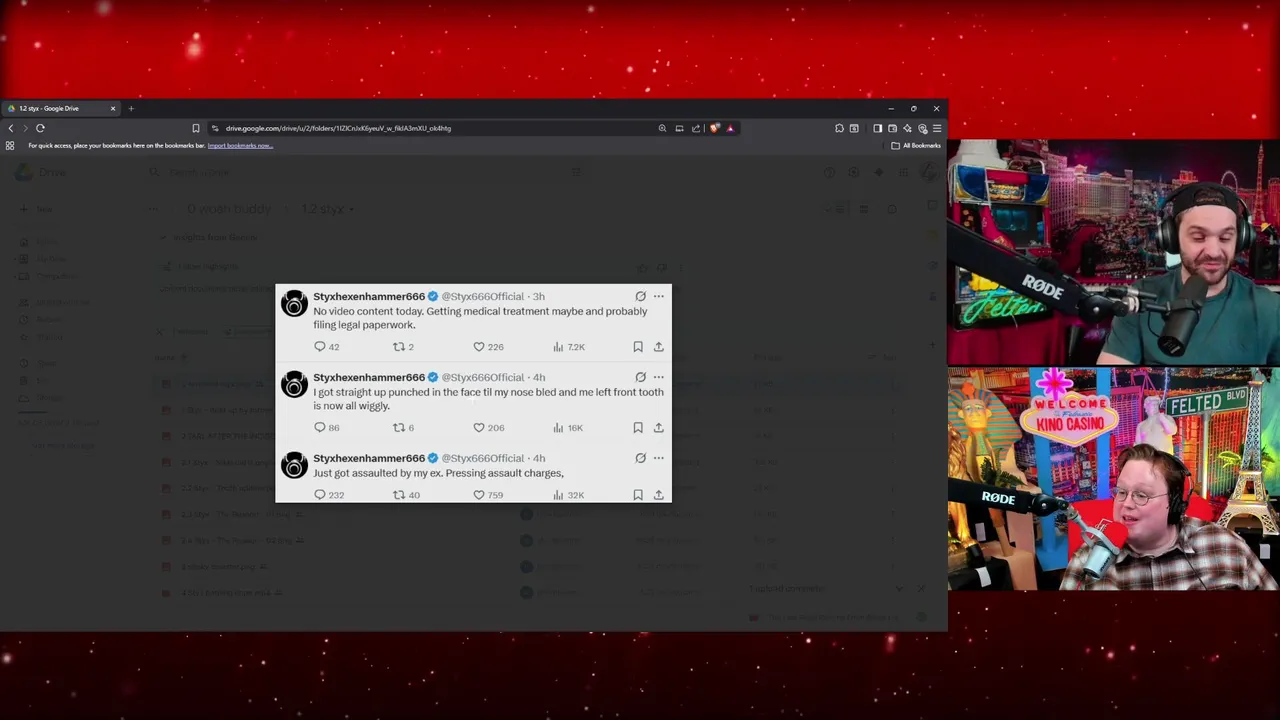The height and width of the screenshot is (720, 1280).
Task: Bookmark this page from the address bar
Action: pyautogui.click(x=196, y=128)
